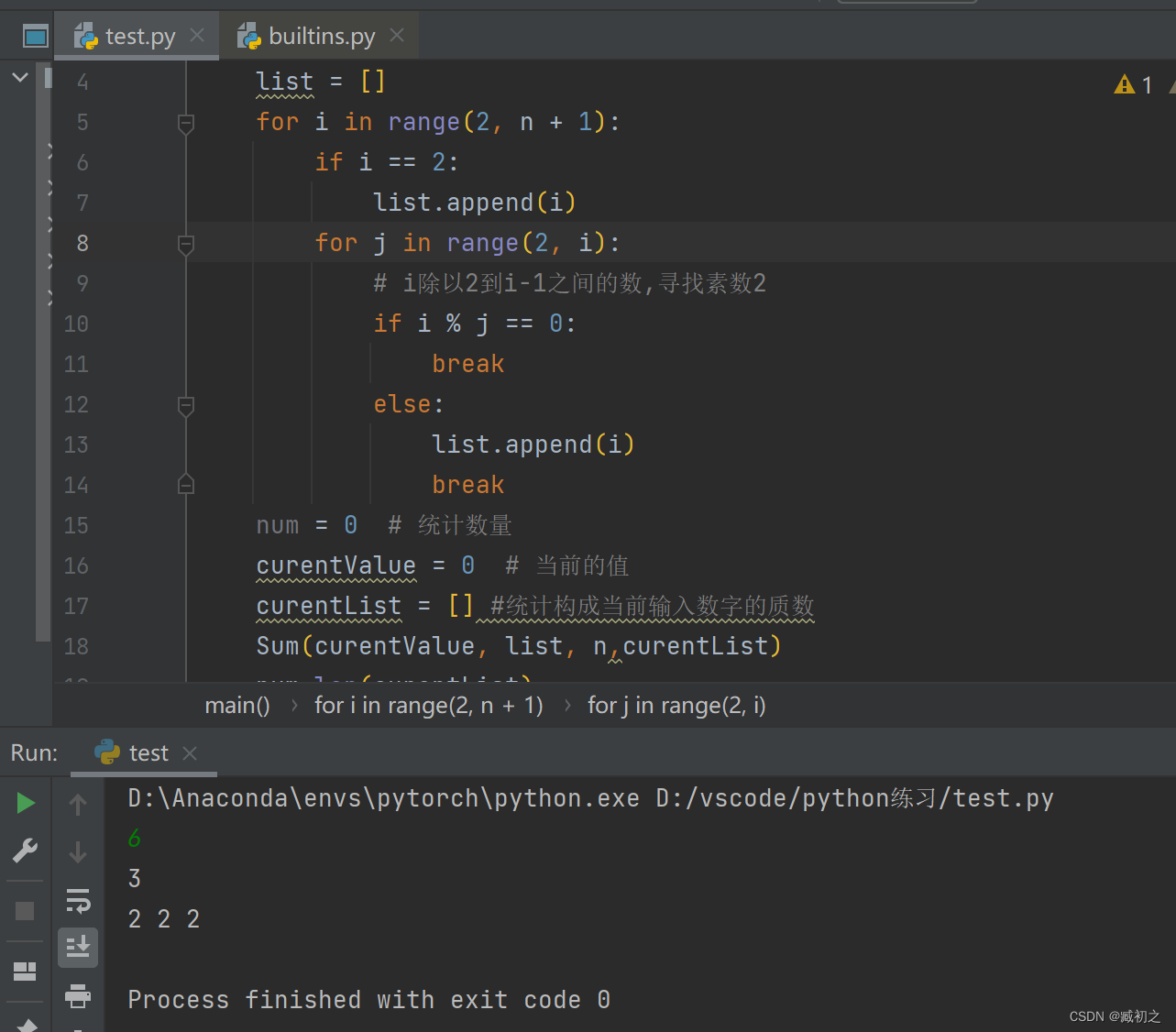Screen dimensions: 1176x1032
Task: Click breadcrumb for i in range(2, n + 1)
Action: pos(429,706)
